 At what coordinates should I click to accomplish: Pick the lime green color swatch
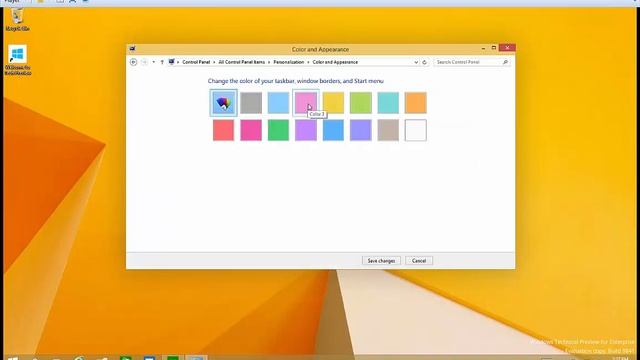pos(361,103)
